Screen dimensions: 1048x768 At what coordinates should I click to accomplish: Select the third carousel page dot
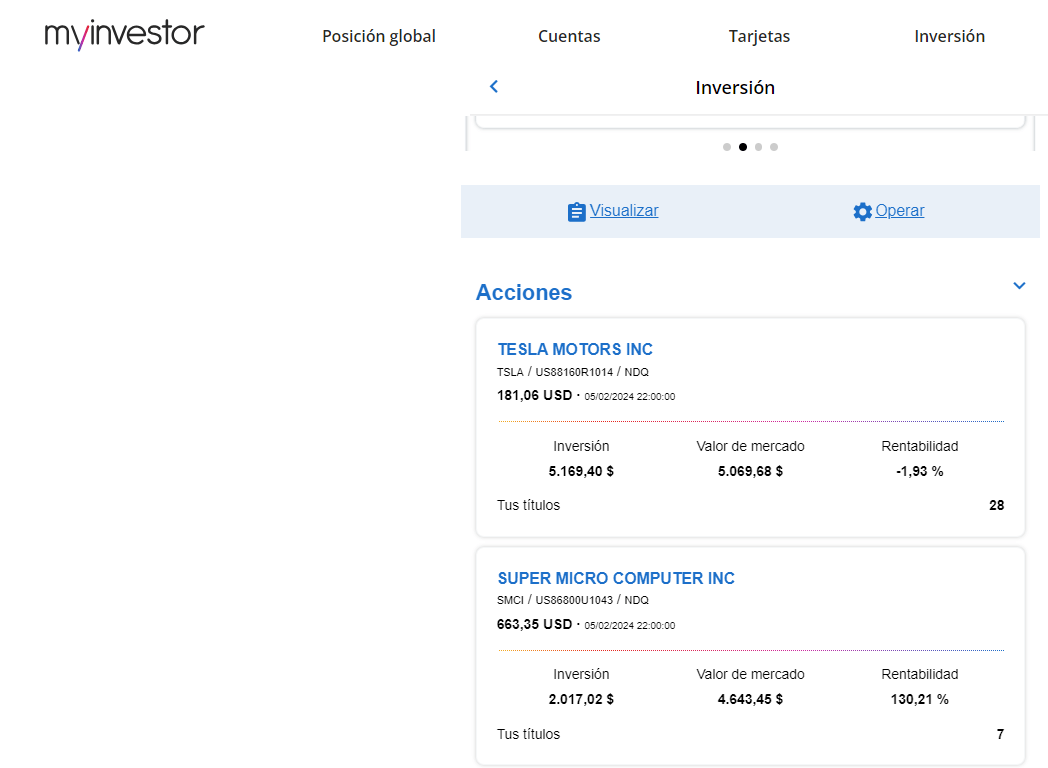[758, 147]
